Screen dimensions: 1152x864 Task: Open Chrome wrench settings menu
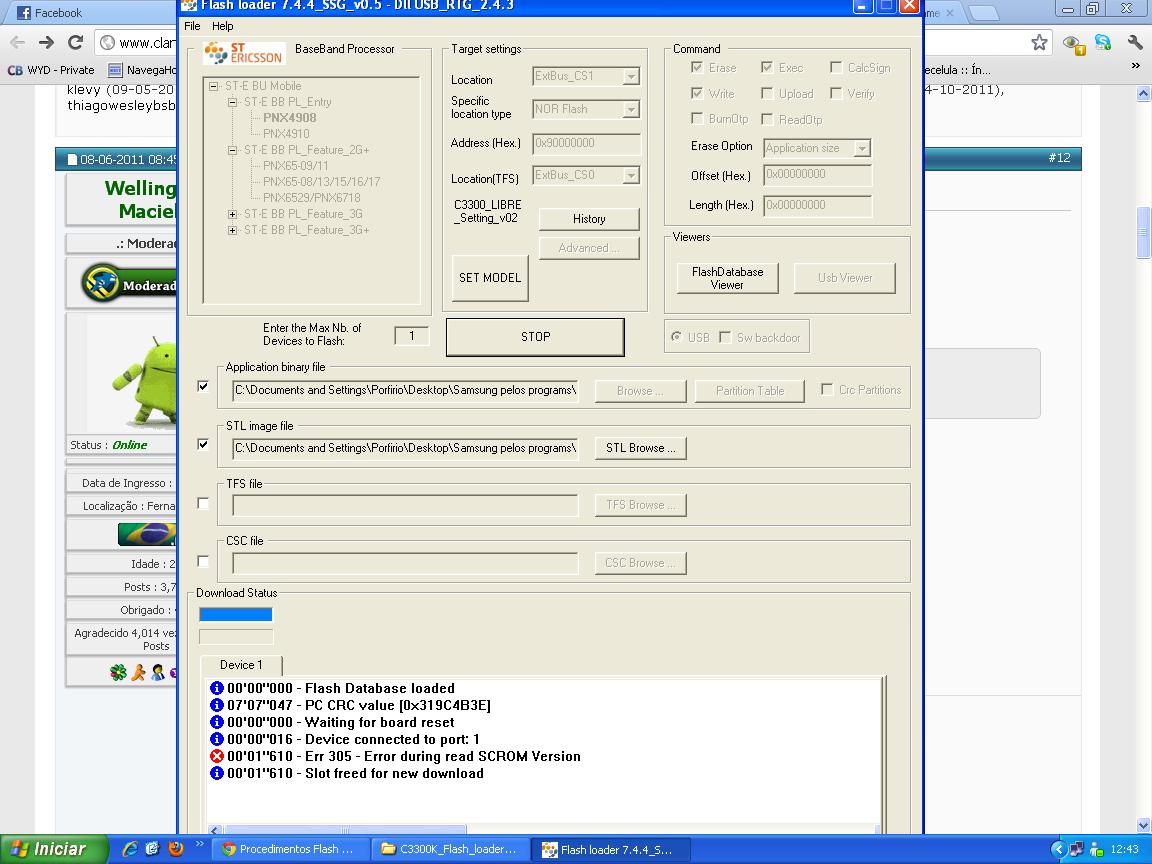[1134, 43]
